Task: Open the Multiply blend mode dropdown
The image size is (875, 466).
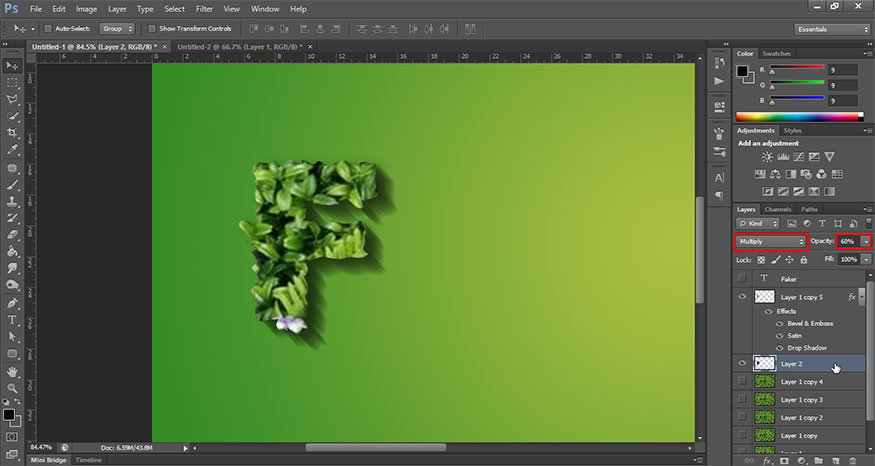Action: [770, 241]
